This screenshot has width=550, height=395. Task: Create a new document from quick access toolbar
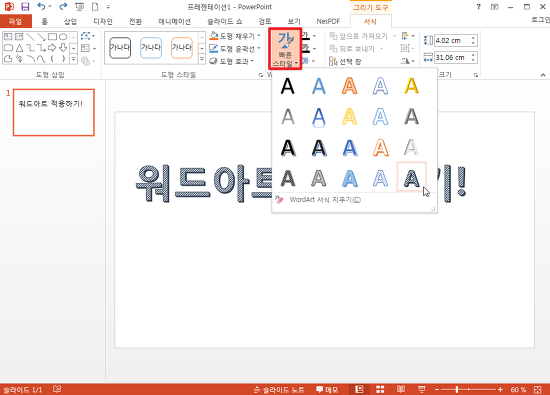[x=95, y=7]
